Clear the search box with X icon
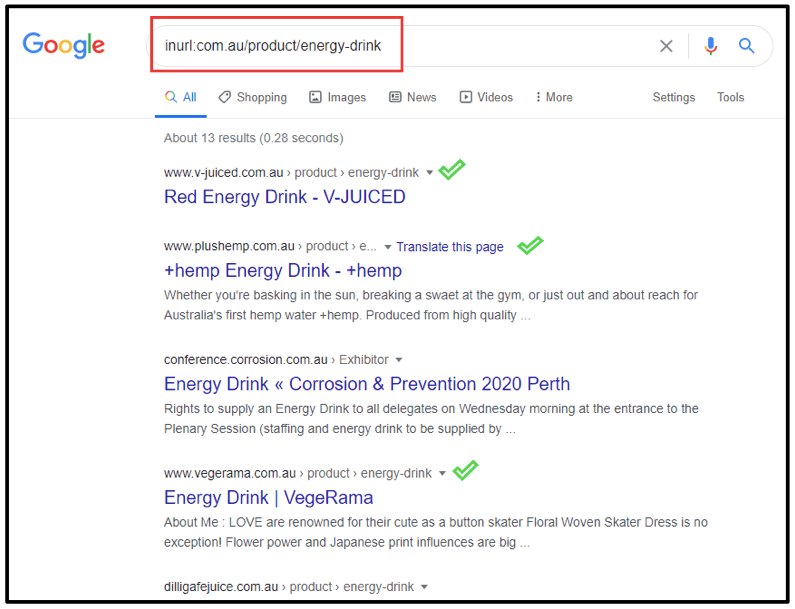Image resolution: width=795 pixels, height=609 pixels. tap(666, 46)
